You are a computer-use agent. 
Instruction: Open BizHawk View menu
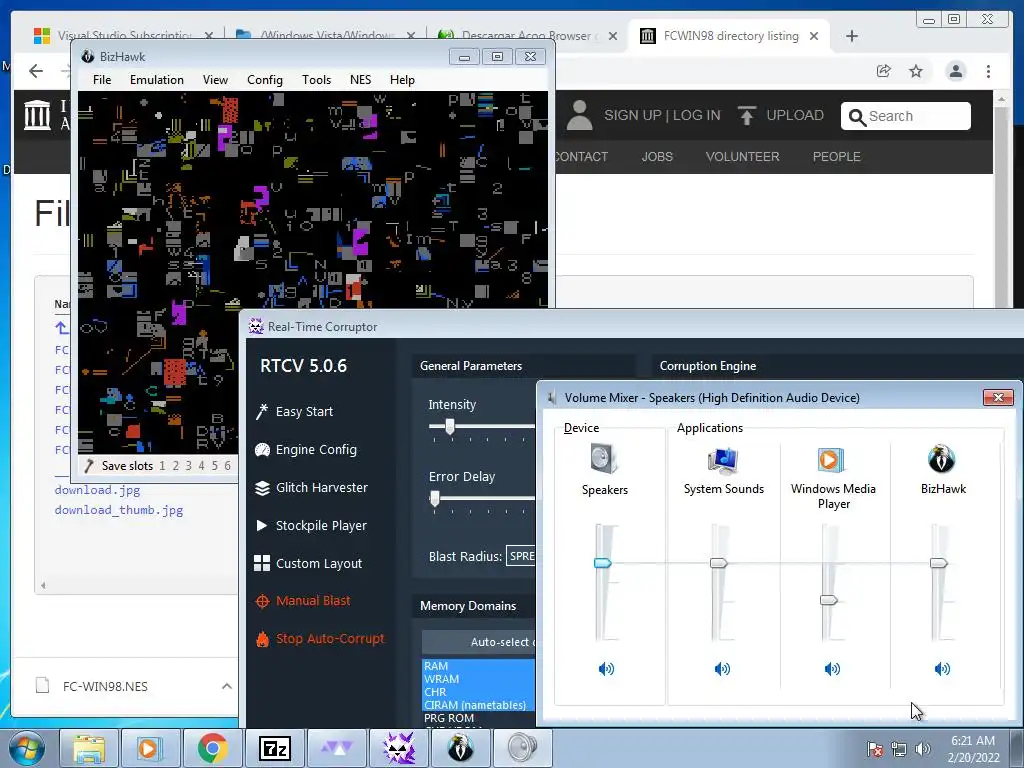coord(215,80)
